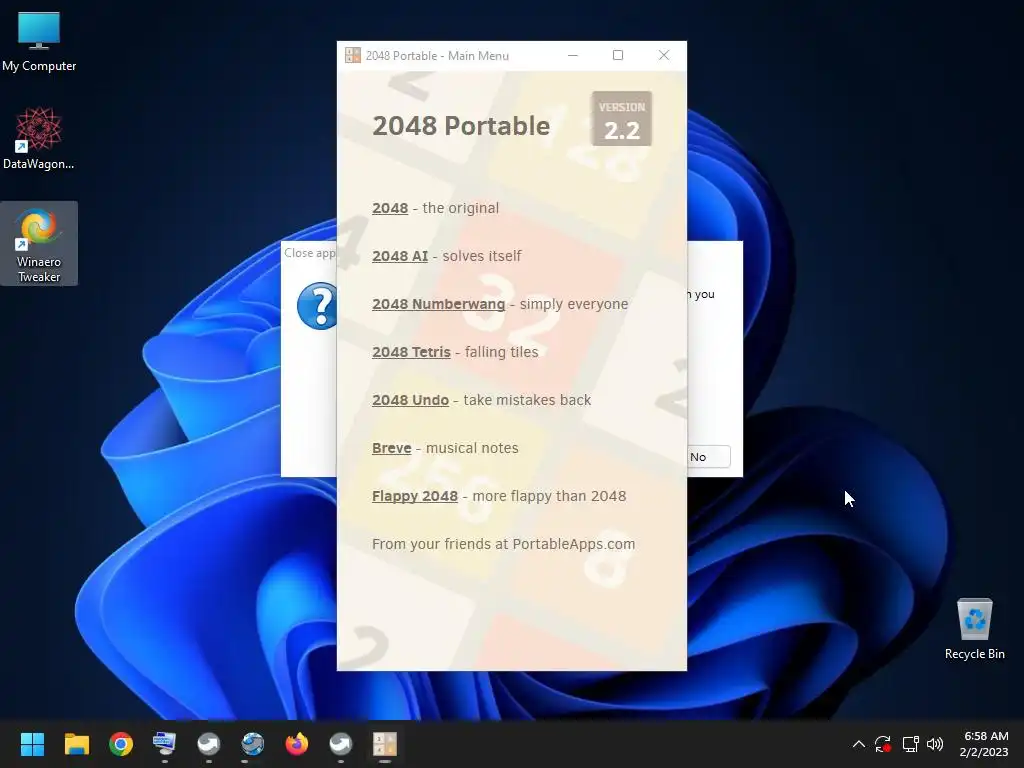Launch Breve musical notes game
1024x768 pixels.
click(391, 448)
